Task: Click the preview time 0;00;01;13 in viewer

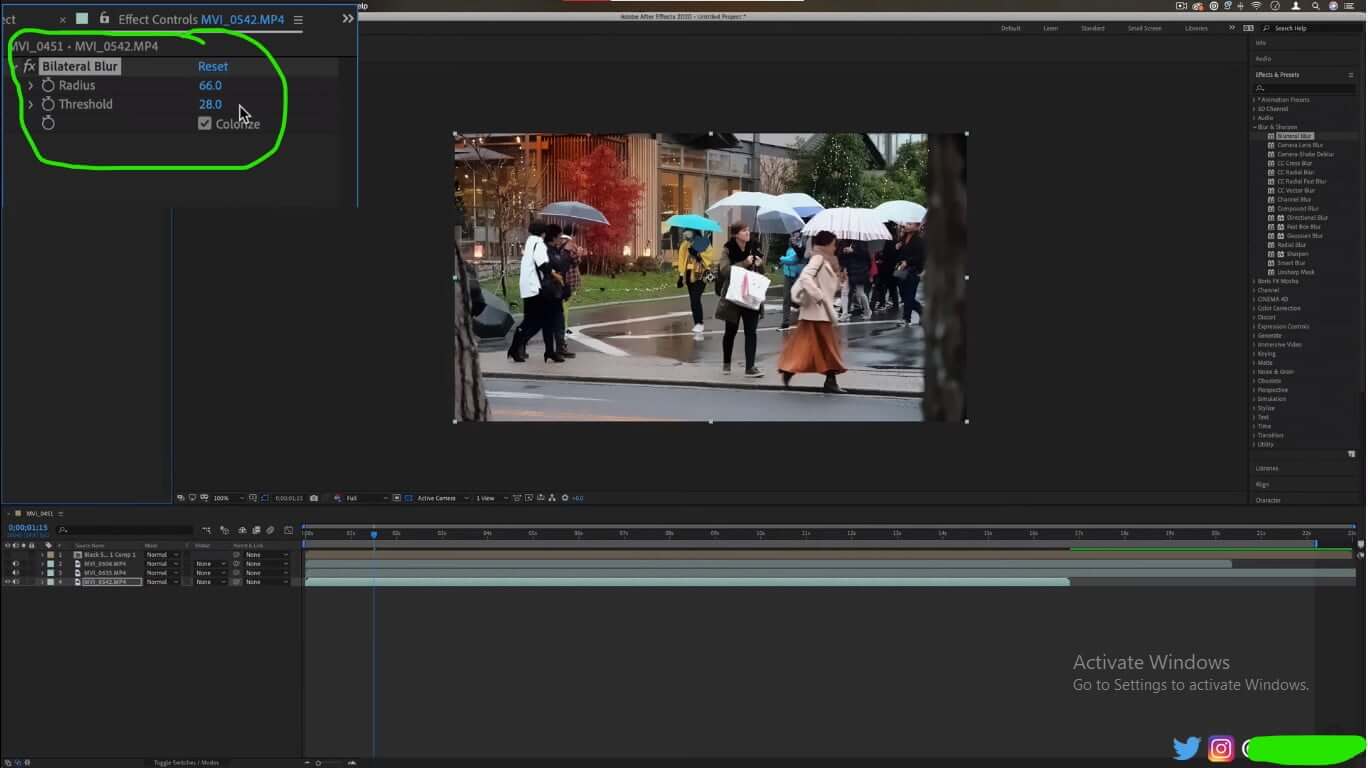Action: [288, 498]
